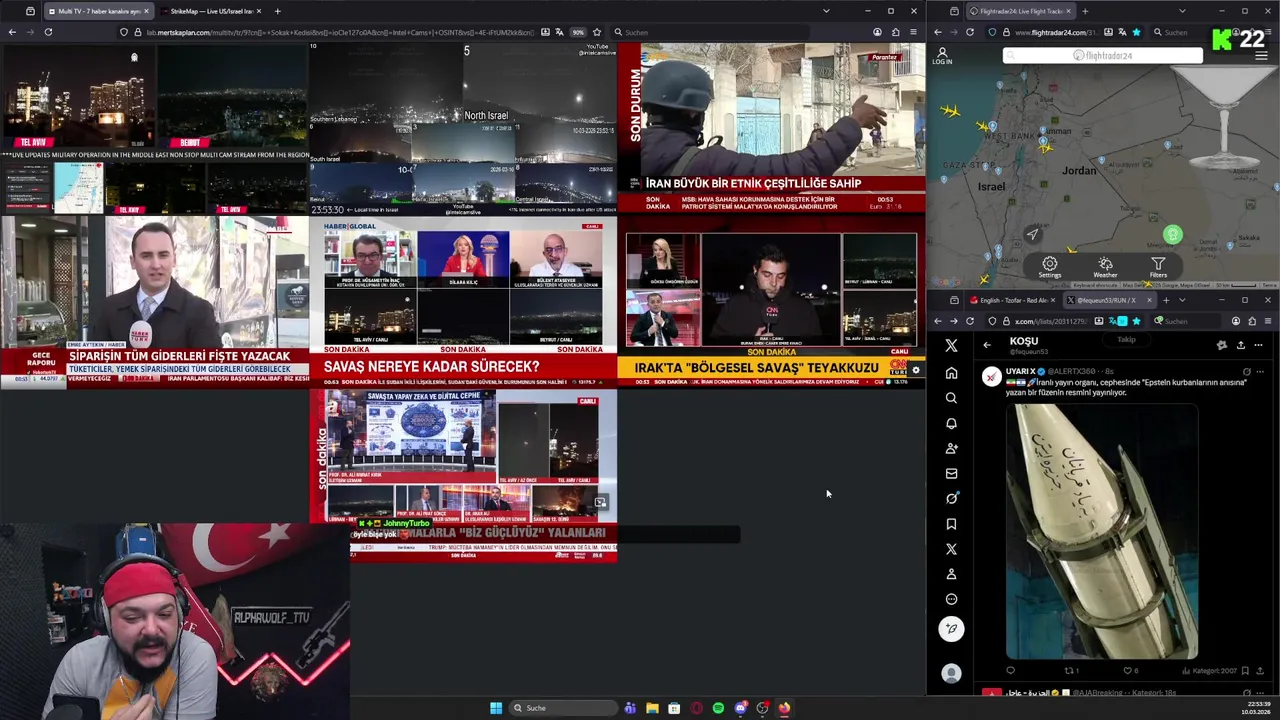1280x720 pixels.
Task: Open Home in X sidebar
Action: tap(951, 373)
